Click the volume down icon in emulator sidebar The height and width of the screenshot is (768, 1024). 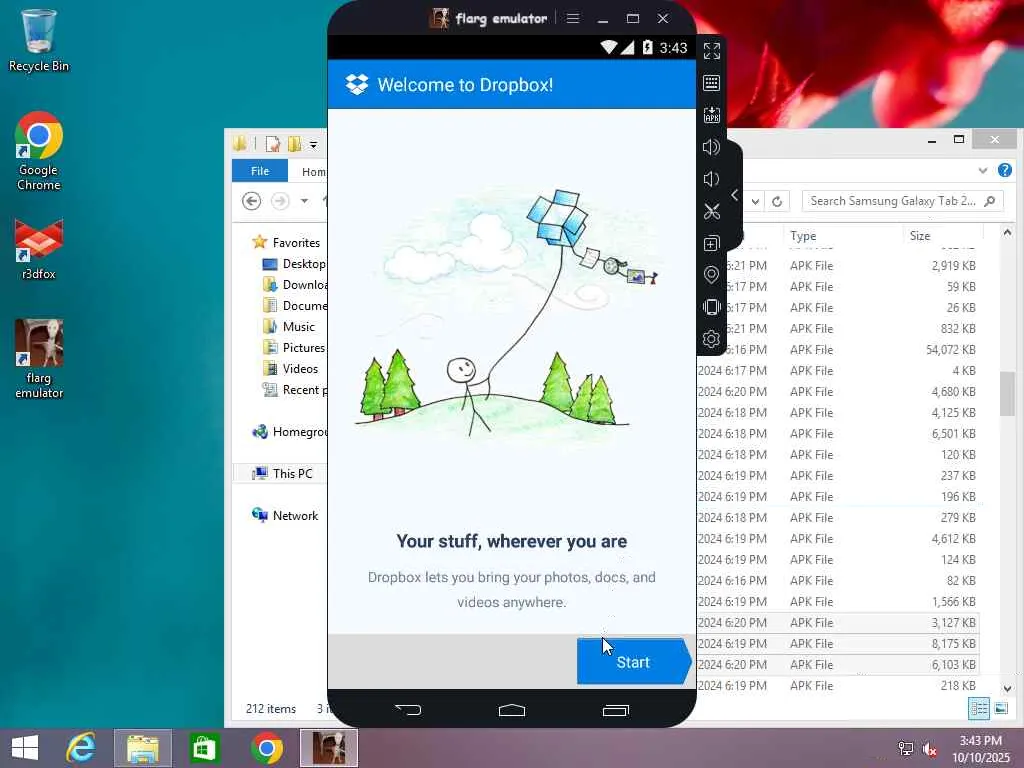coord(711,179)
